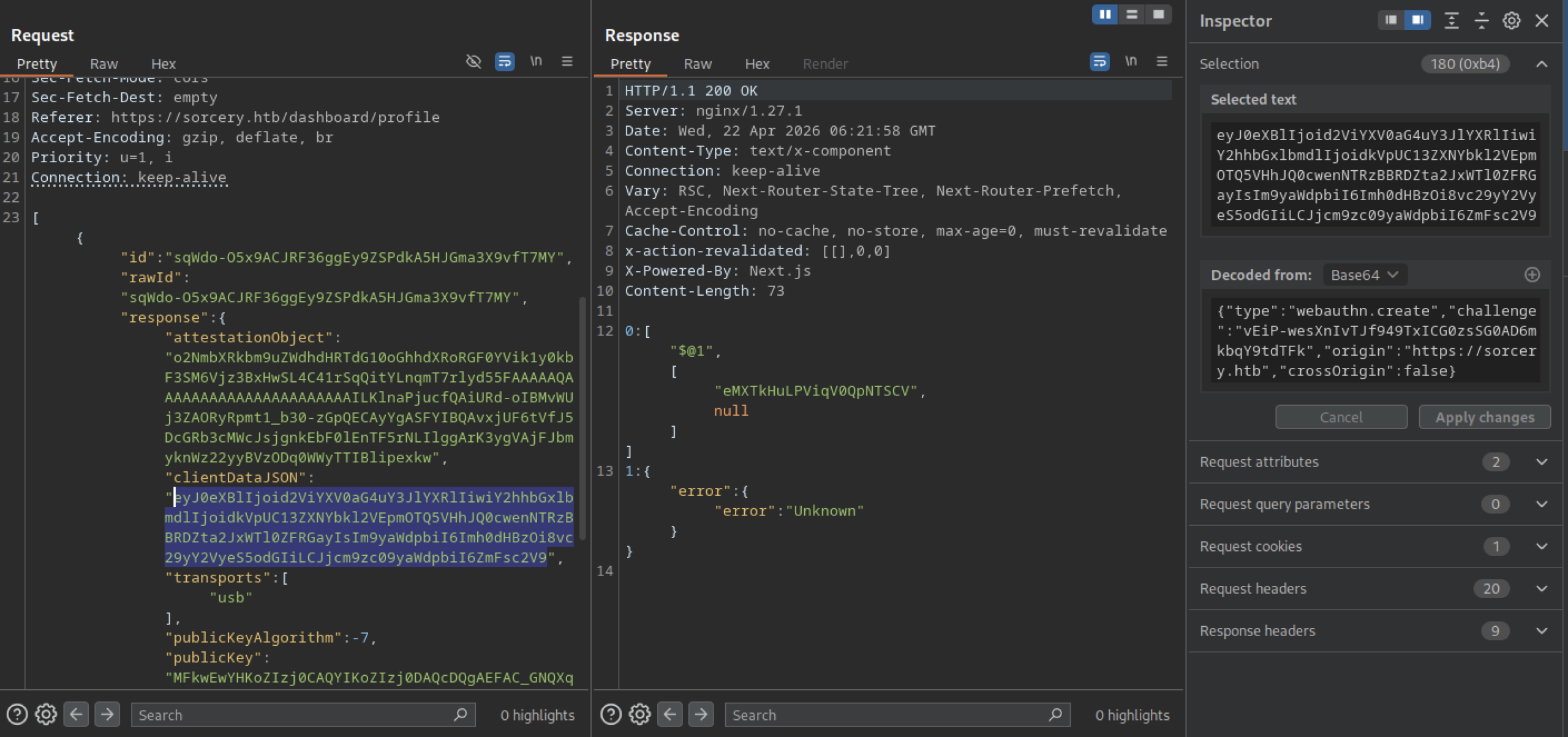Viewport: 1568px width, 737px height.
Task: Switch Request view to Raw tab
Action: [104, 64]
